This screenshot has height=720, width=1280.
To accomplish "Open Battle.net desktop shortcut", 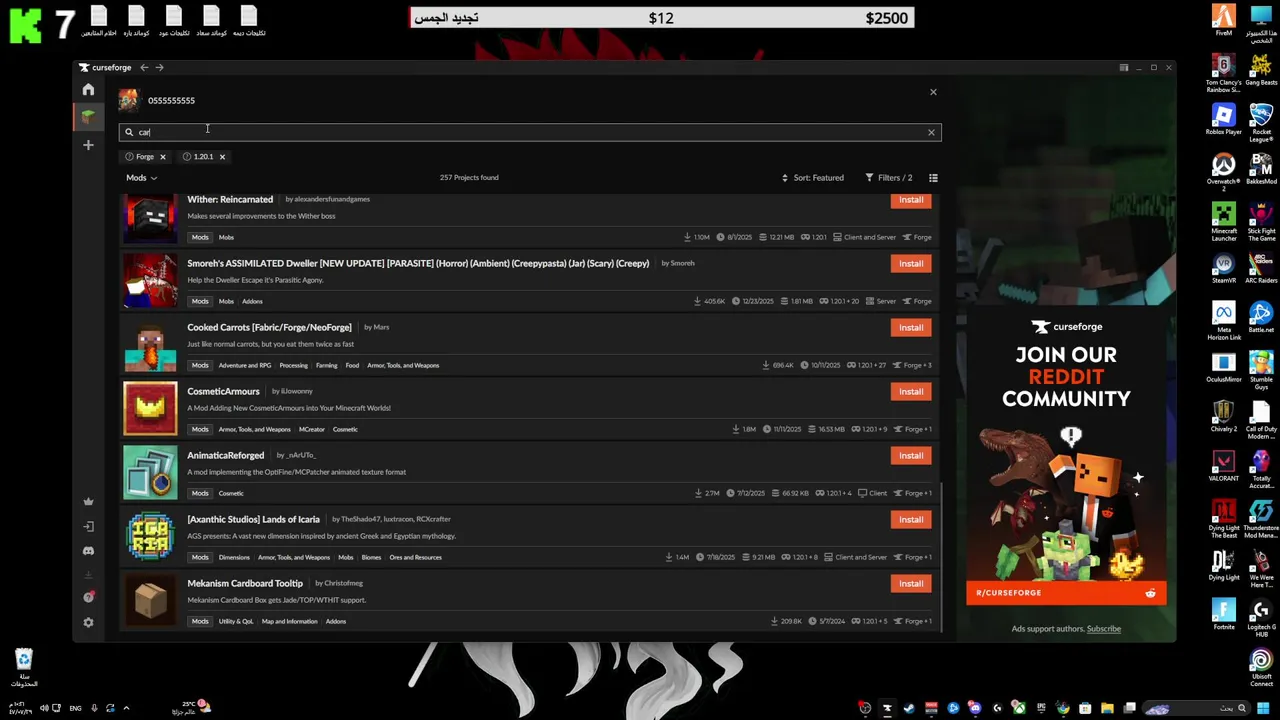I will 1261,317.
